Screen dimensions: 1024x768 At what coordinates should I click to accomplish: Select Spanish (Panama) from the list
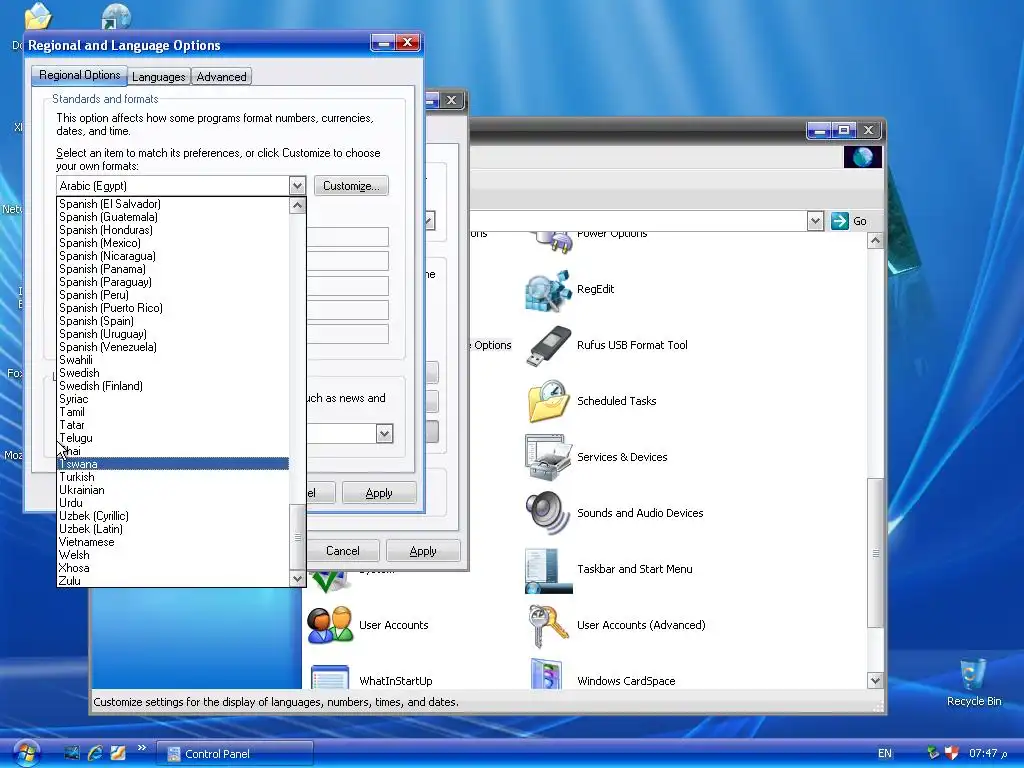tap(173, 269)
